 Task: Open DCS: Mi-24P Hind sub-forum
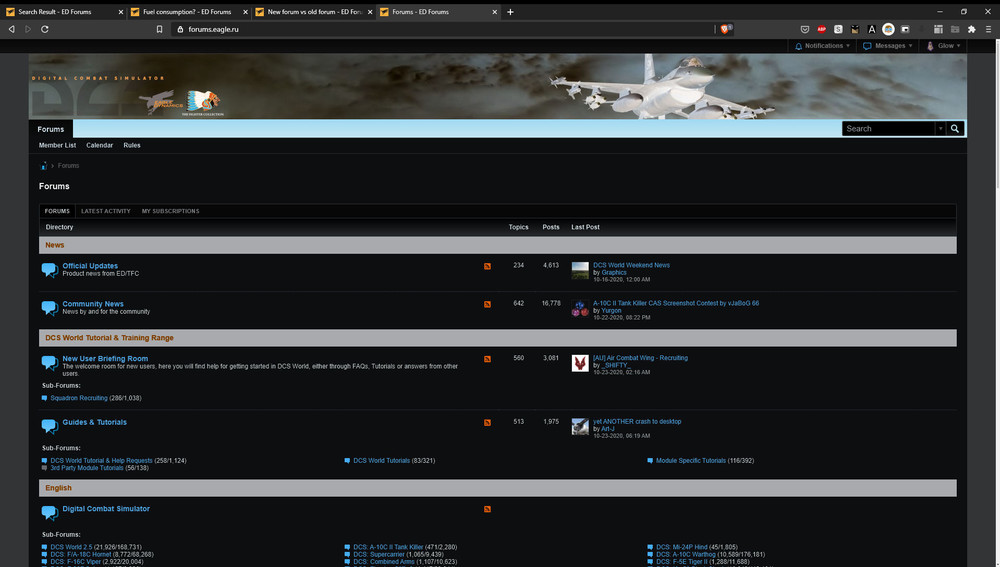pos(682,547)
